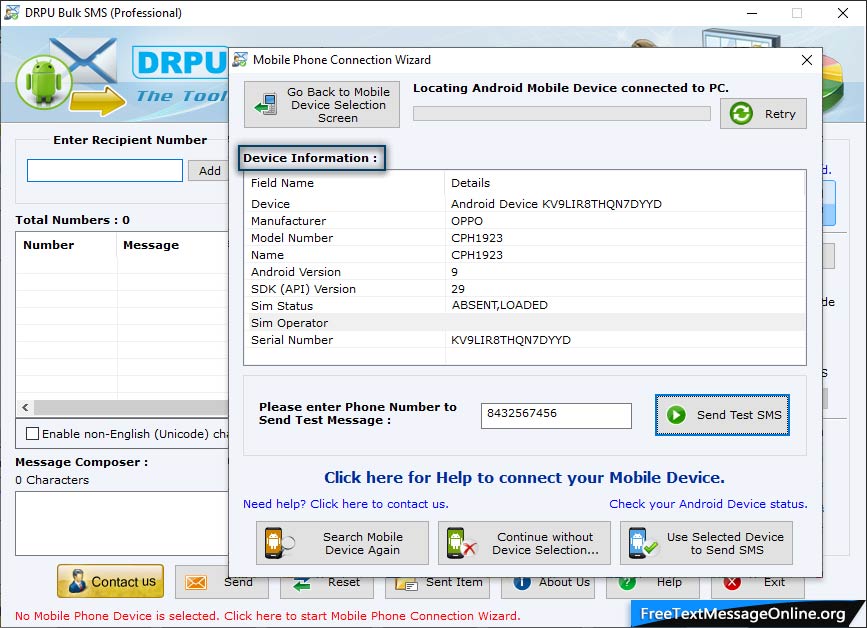Screen dimensions: 867x628
Task: Open the Contact us button
Action: coord(110,581)
